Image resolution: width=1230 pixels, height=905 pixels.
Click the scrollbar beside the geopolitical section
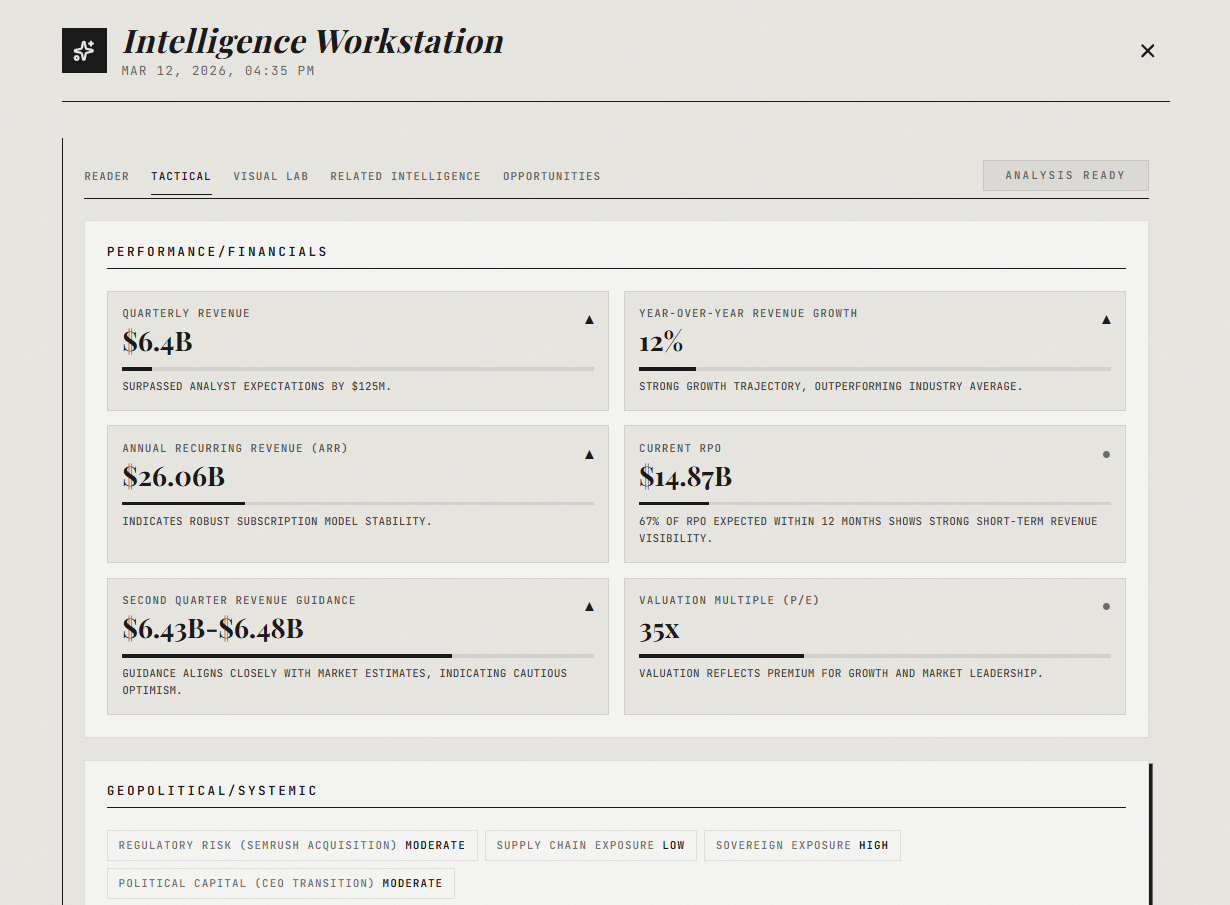[1150, 830]
